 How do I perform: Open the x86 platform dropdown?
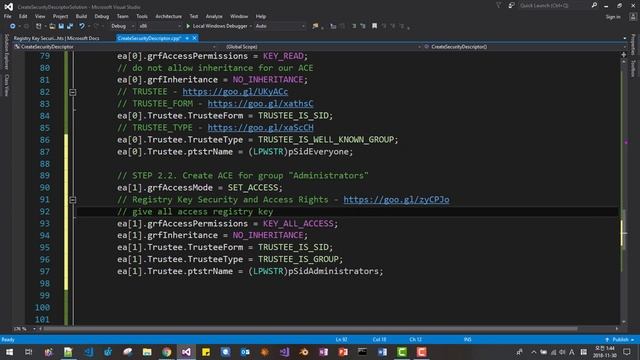(159, 26)
